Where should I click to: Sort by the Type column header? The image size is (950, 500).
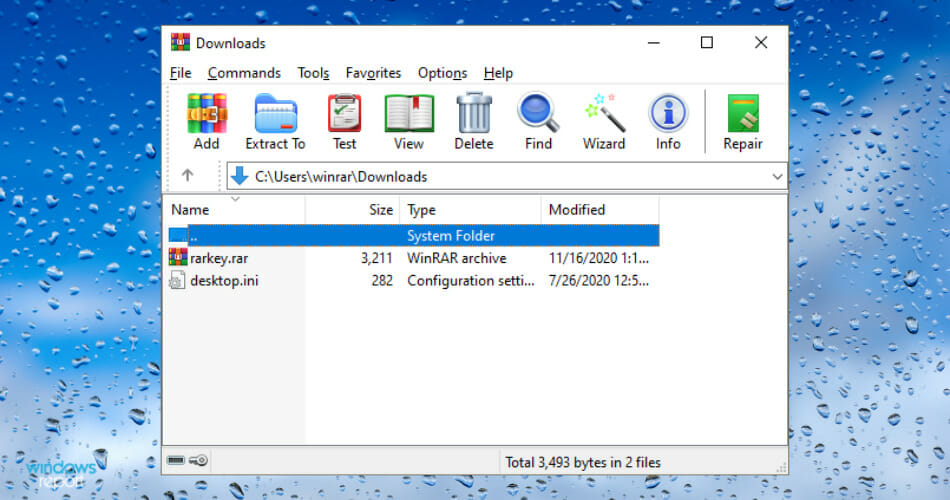point(470,210)
